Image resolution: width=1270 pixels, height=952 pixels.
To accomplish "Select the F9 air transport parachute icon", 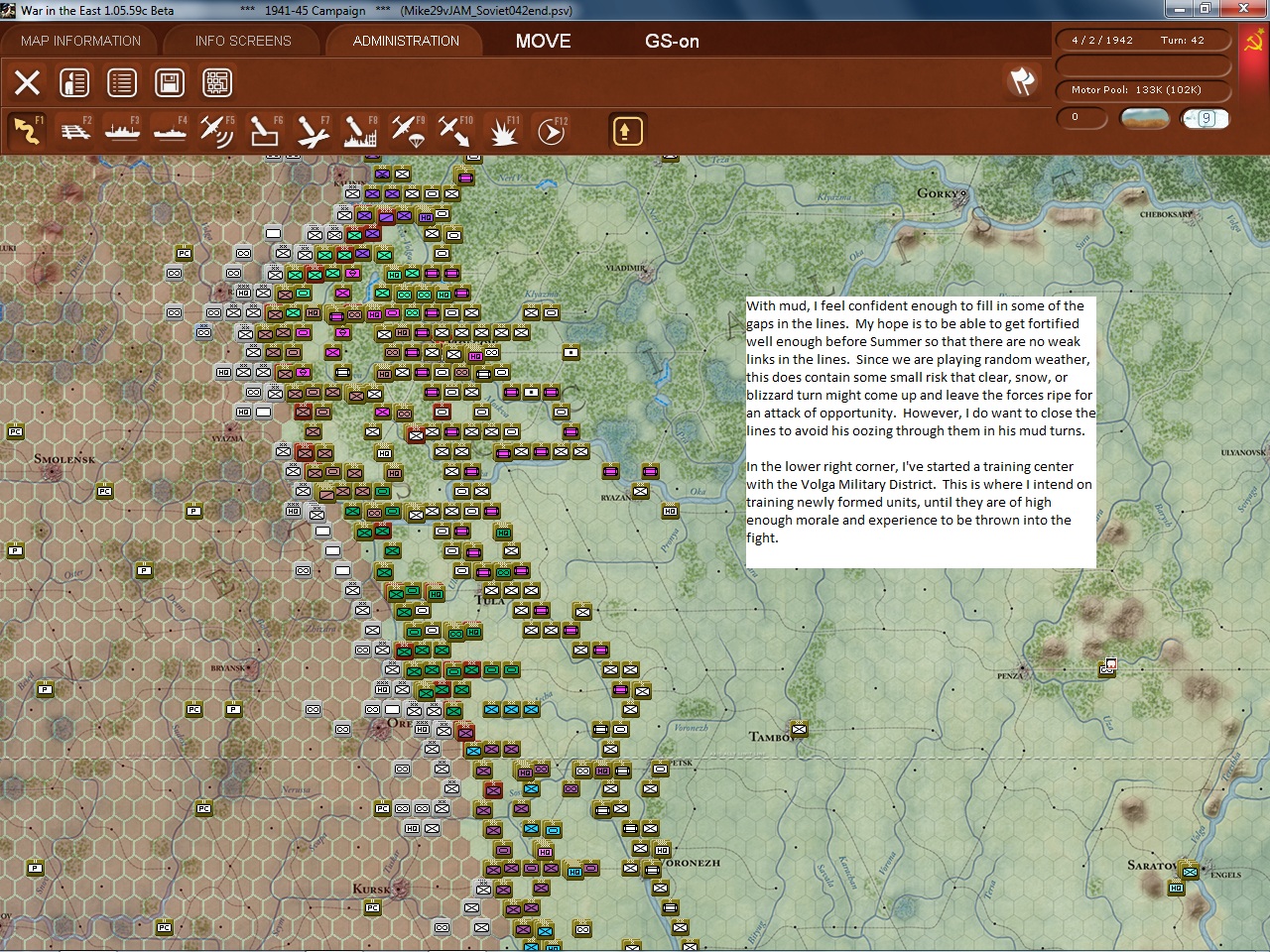I will click(408, 131).
